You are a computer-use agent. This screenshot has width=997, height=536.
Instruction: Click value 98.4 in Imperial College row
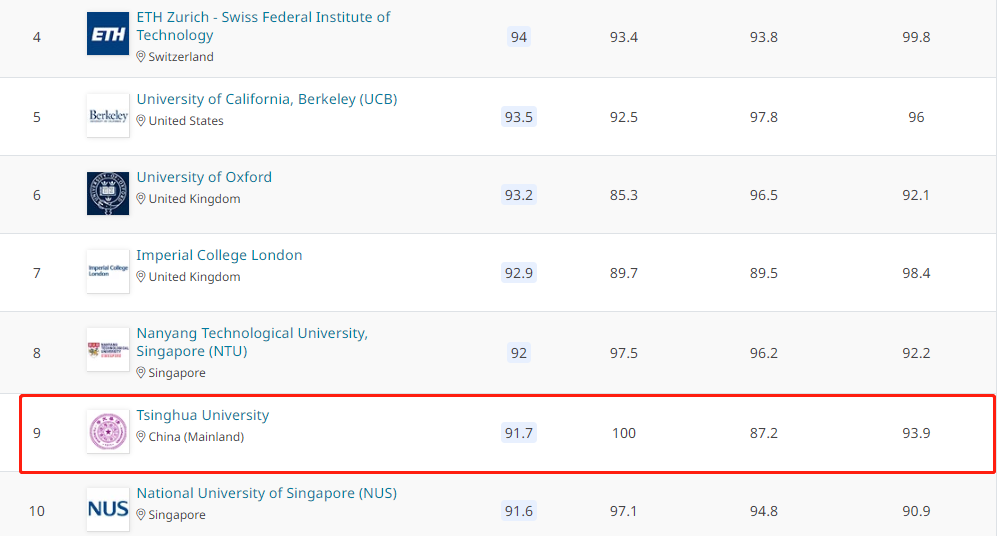pos(916,273)
